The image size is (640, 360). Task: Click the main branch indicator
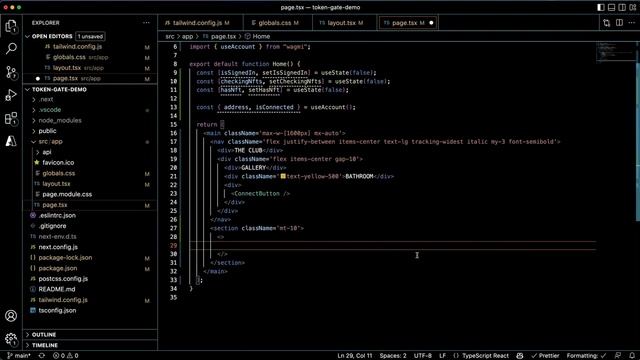(19, 356)
